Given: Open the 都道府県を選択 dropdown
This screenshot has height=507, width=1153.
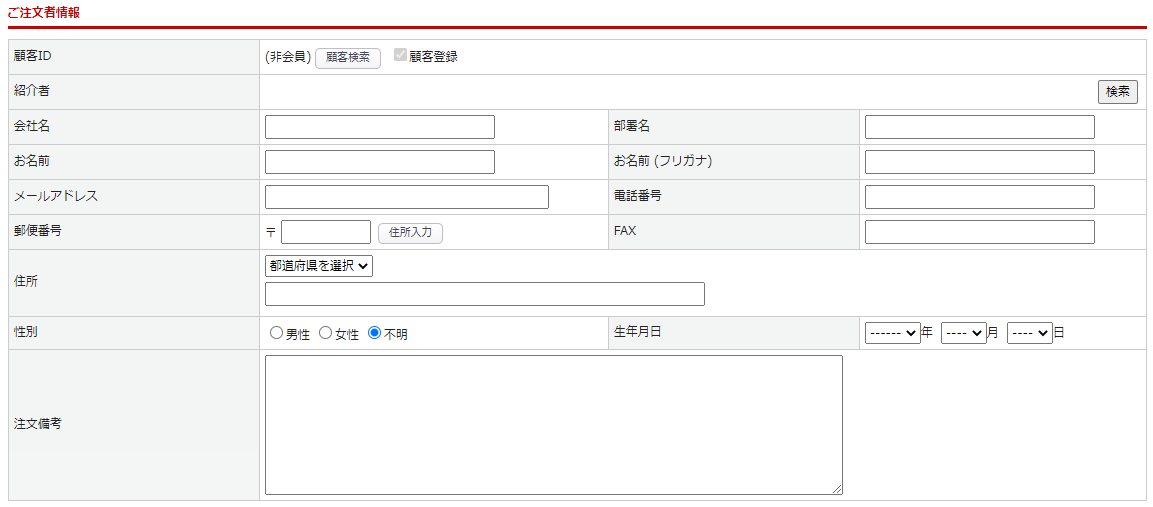Looking at the screenshot, I should 318,265.
